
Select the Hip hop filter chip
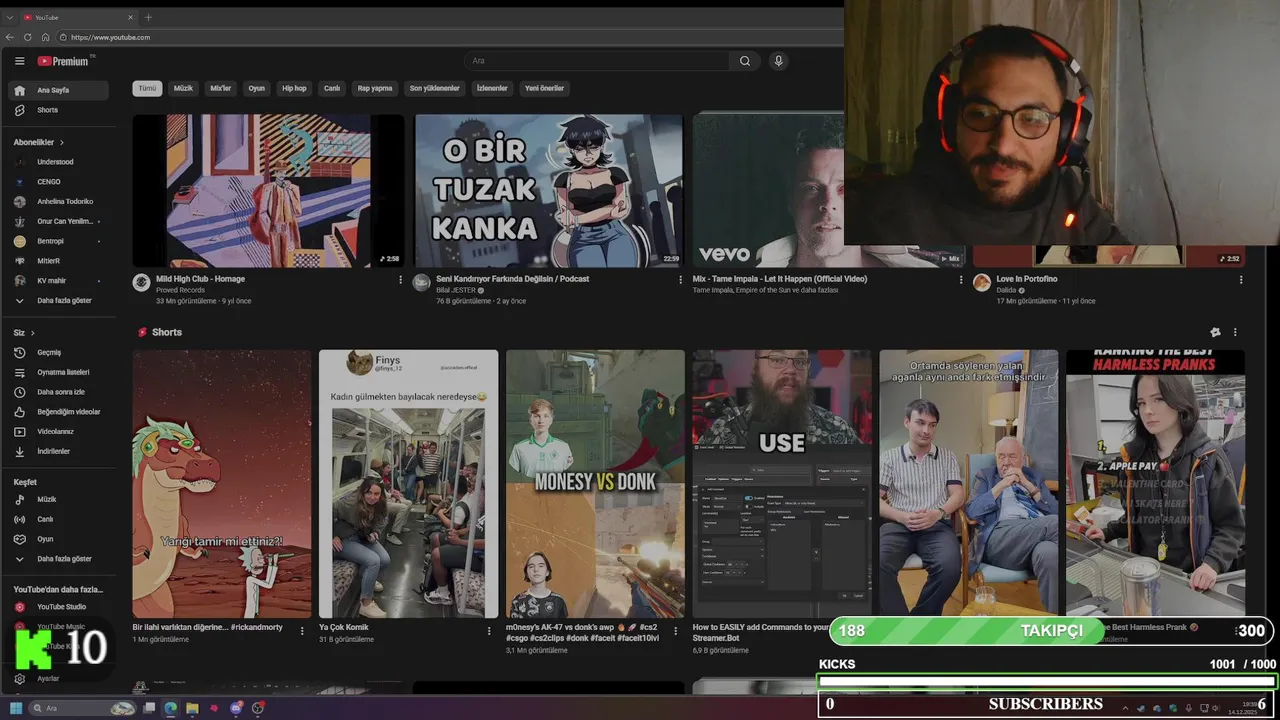pos(294,88)
